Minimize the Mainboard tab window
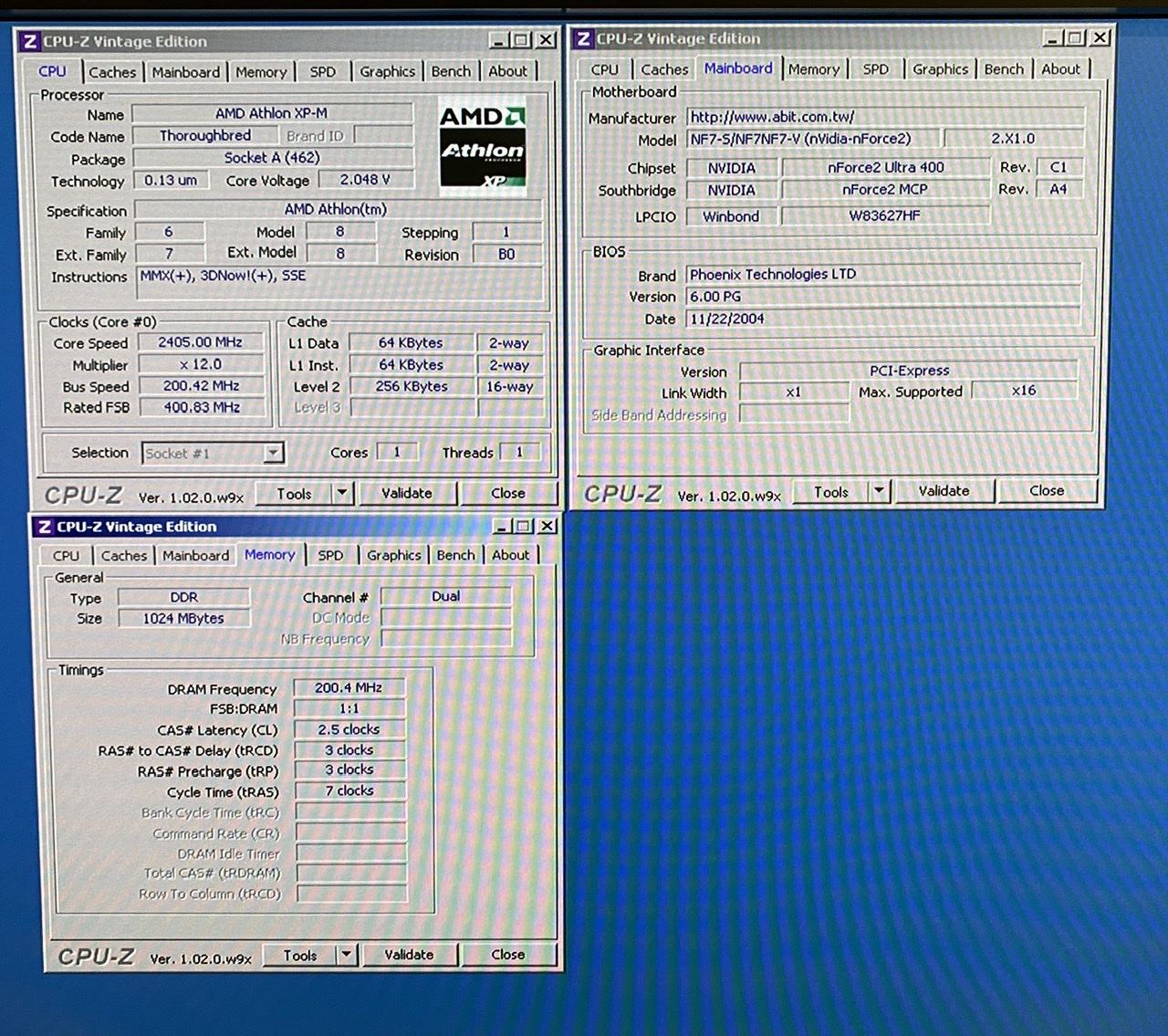Image resolution: width=1168 pixels, height=1036 pixels. [x=1052, y=37]
